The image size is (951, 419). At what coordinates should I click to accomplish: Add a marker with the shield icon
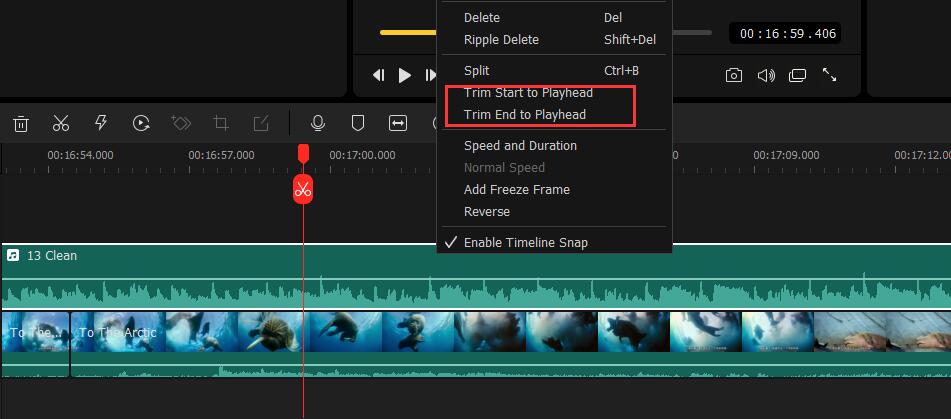(x=358, y=124)
